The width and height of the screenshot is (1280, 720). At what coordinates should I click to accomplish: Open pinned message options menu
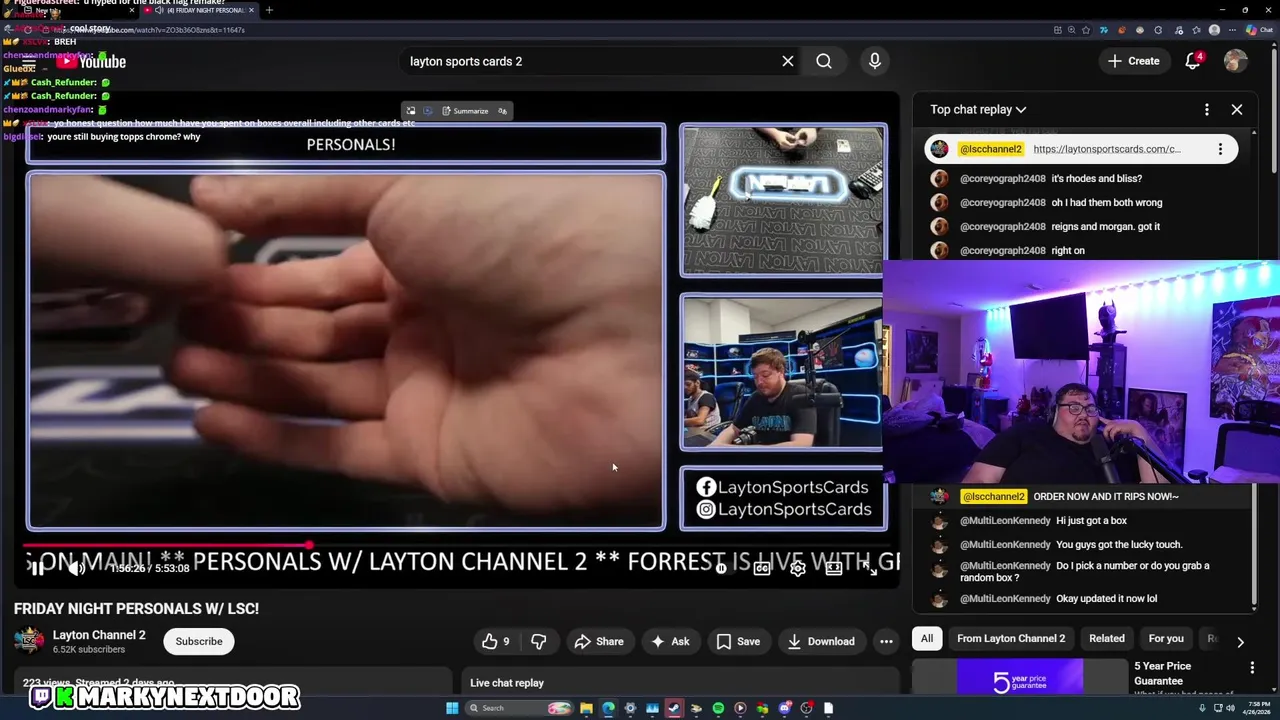point(1220,149)
